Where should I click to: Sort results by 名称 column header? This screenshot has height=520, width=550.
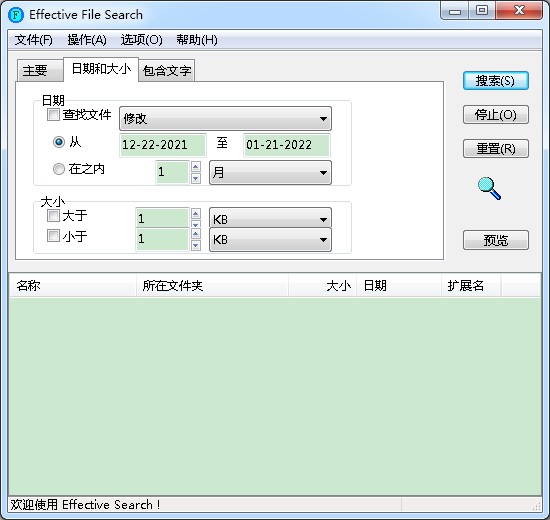(x=73, y=286)
